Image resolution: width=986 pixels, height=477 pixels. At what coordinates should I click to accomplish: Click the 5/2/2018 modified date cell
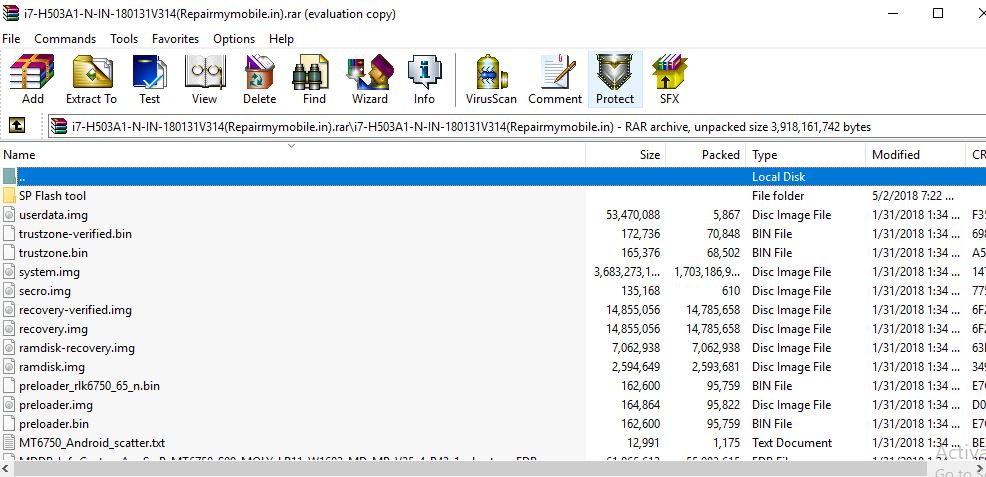pyautogui.click(x=913, y=196)
